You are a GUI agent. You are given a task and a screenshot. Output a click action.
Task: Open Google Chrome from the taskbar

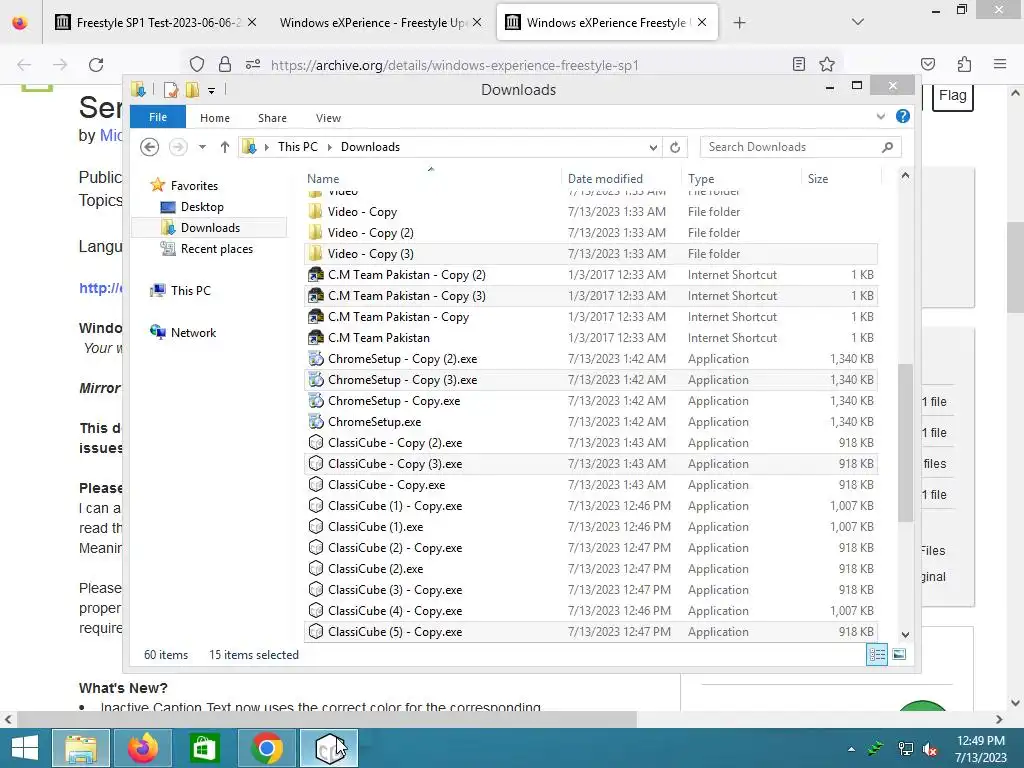(266, 748)
